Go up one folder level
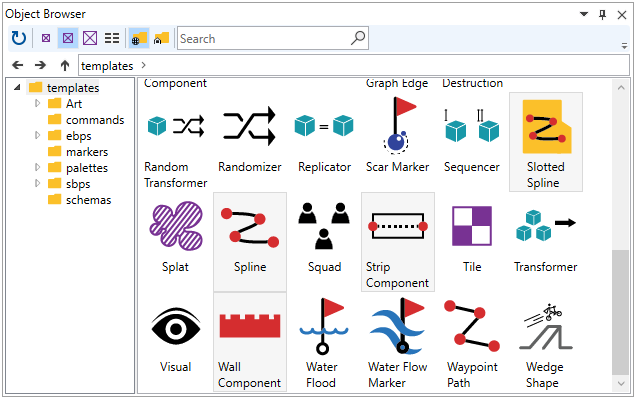This screenshot has width=635, height=398. (x=64, y=65)
